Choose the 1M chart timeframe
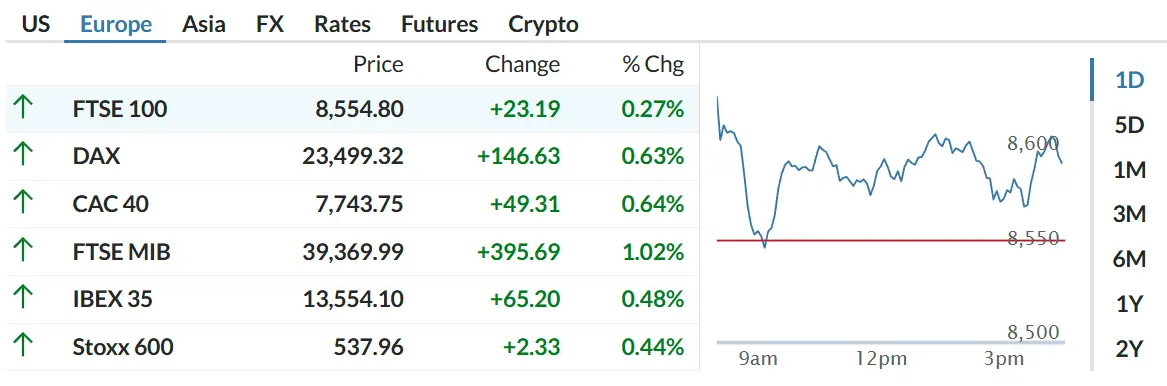 [x=1129, y=170]
